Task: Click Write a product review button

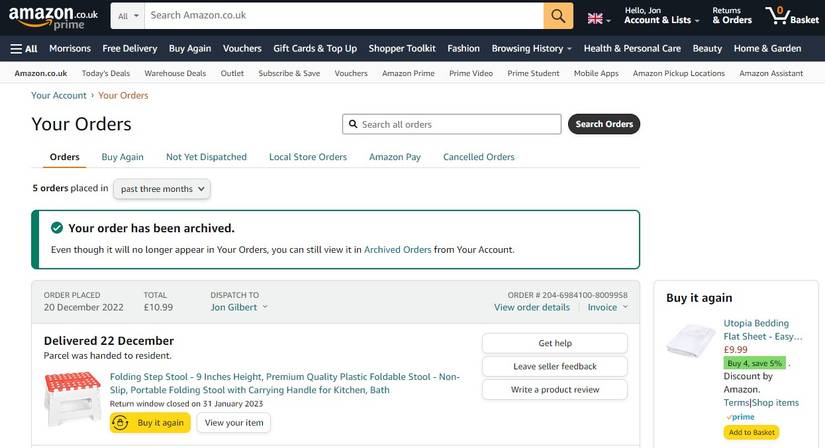Action: (554, 389)
